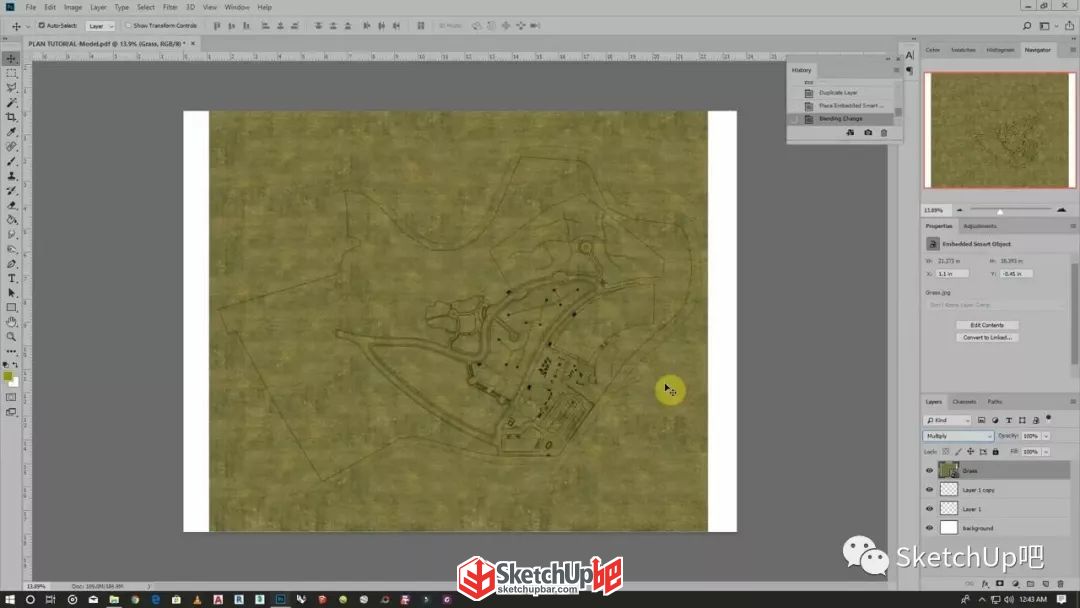Click the background color swatch
The width and height of the screenshot is (1080, 608).
[14, 382]
